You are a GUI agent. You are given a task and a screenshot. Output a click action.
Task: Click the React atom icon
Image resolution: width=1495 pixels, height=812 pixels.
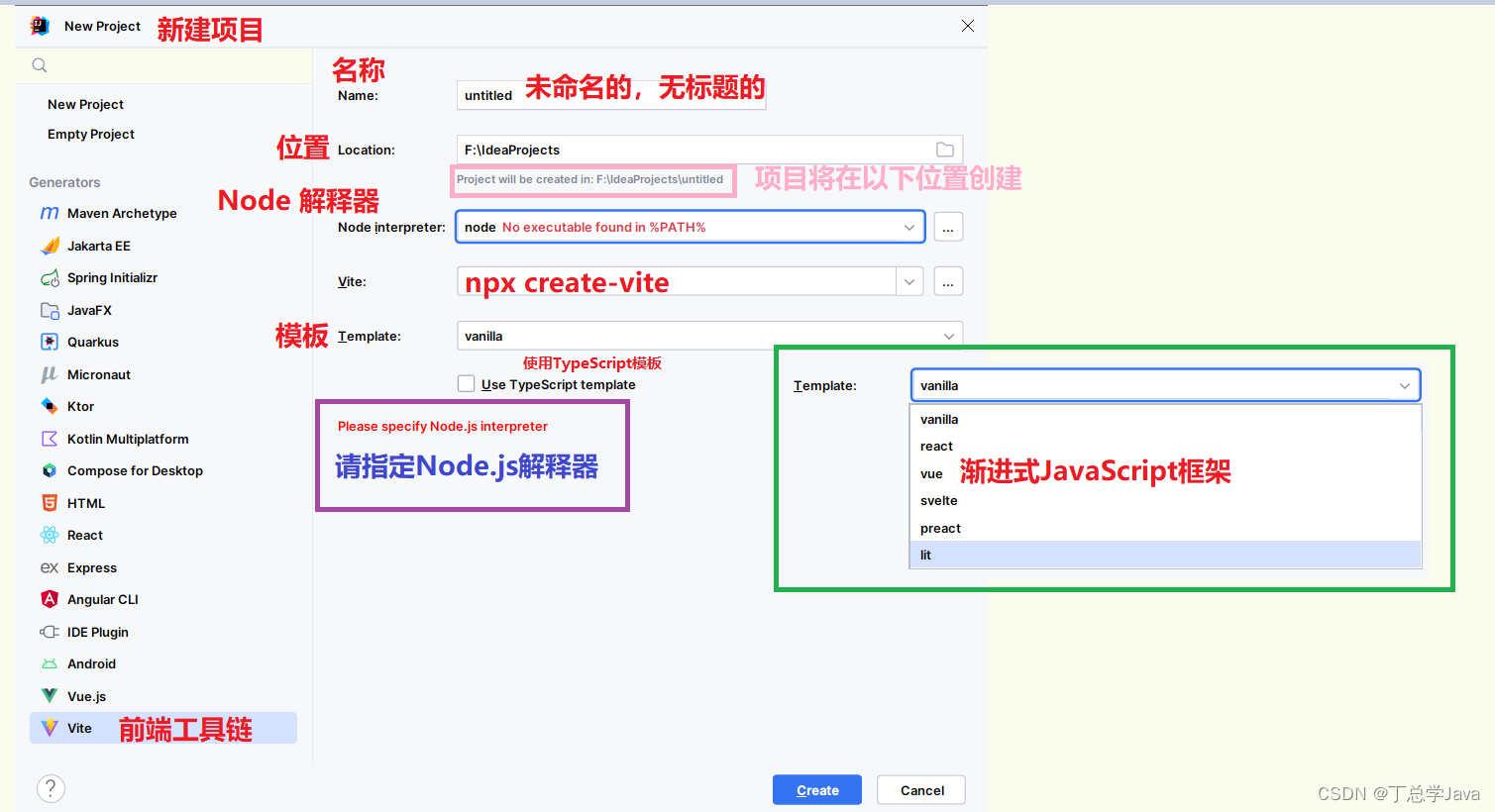(x=50, y=535)
